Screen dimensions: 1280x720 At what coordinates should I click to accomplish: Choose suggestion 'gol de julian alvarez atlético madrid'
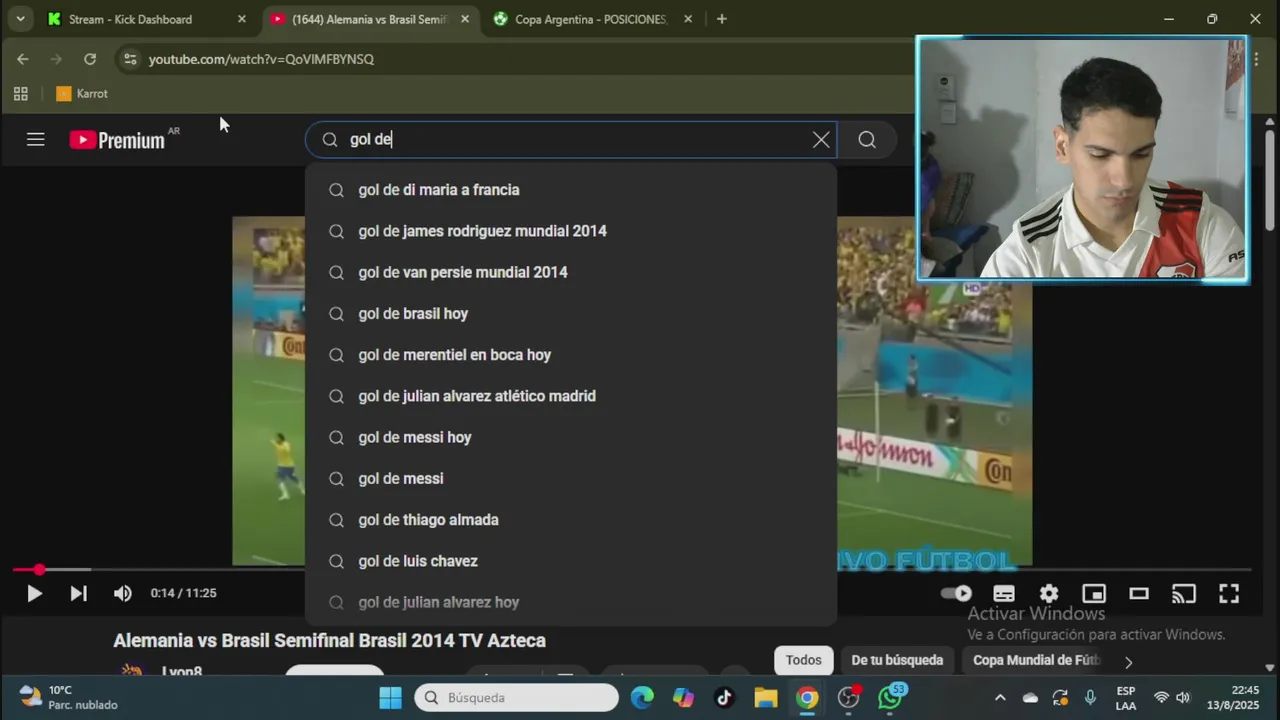571,396
